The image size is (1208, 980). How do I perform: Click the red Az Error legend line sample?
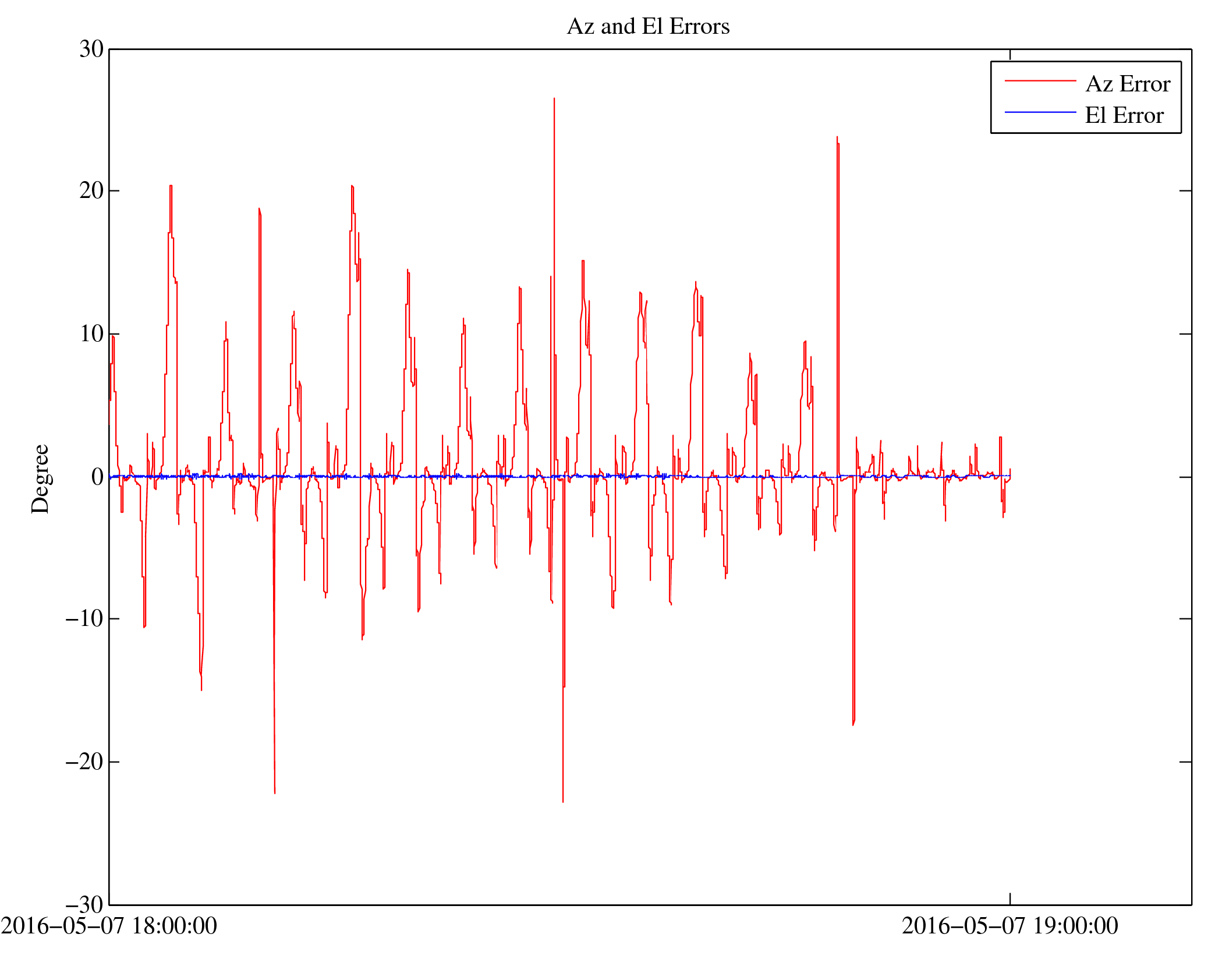coord(1040,81)
